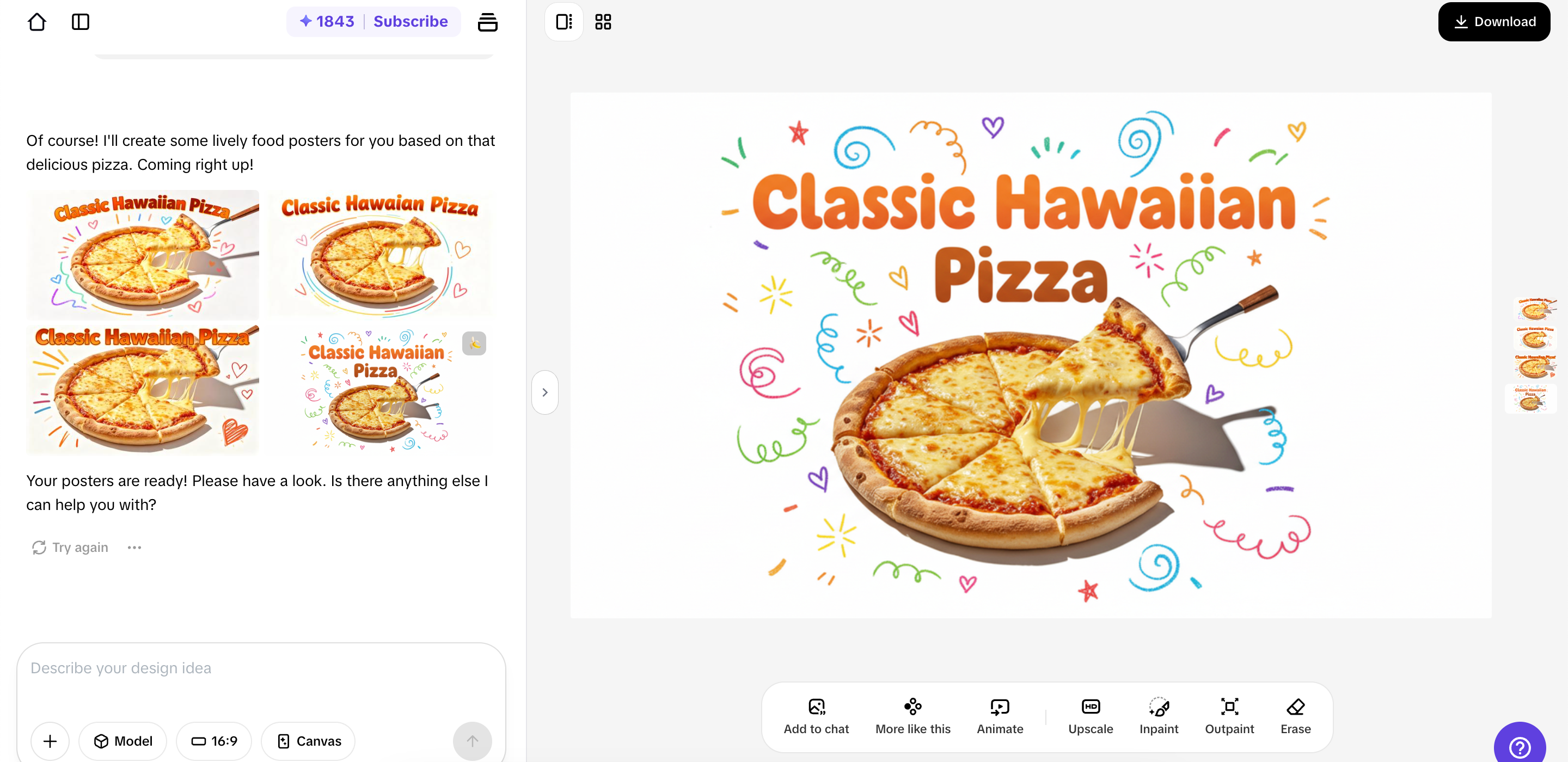Click the home icon
The width and height of the screenshot is (1568, 762).
tap(36, 22)
